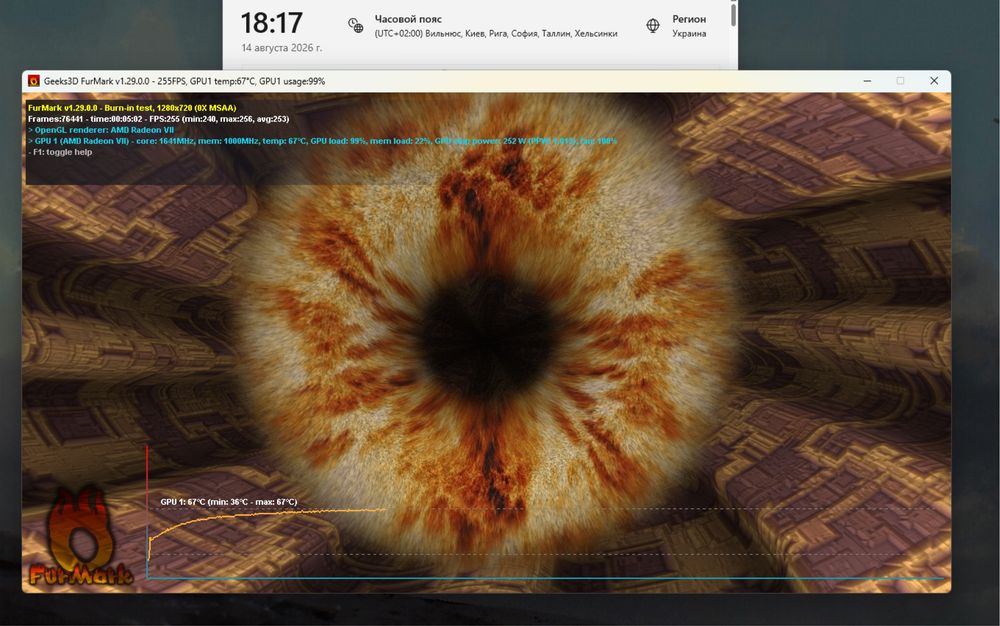
Task: Click the FurMark Burn-in test overlay line
Action: 132,108
